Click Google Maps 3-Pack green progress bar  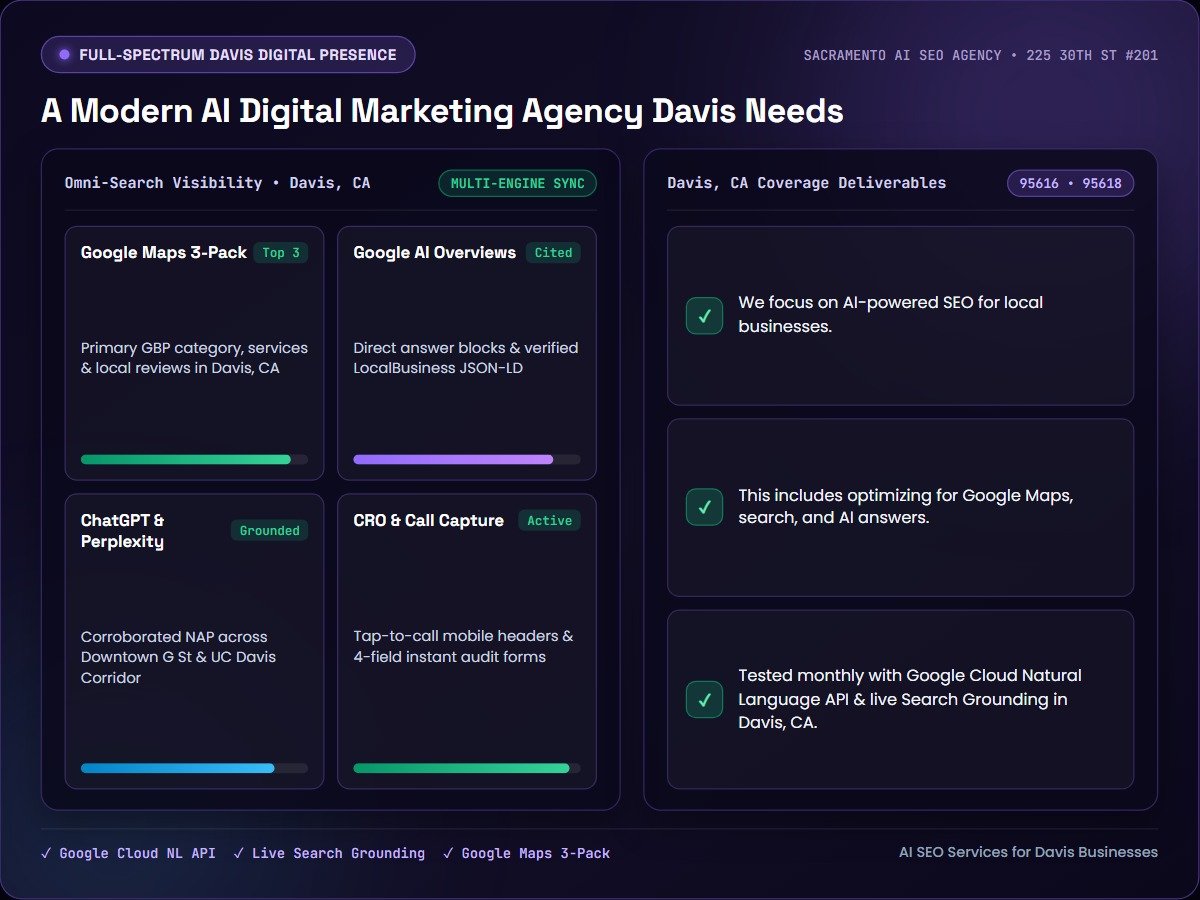(194, 460)
